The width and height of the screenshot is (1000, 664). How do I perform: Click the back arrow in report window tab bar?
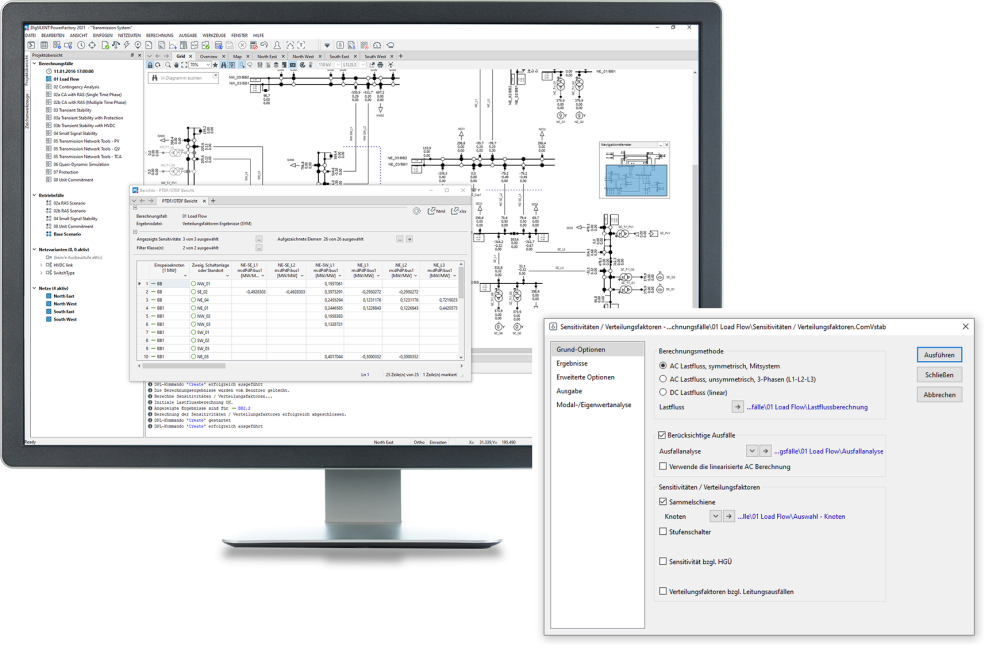pyautogui.click(x=142, y=201)
